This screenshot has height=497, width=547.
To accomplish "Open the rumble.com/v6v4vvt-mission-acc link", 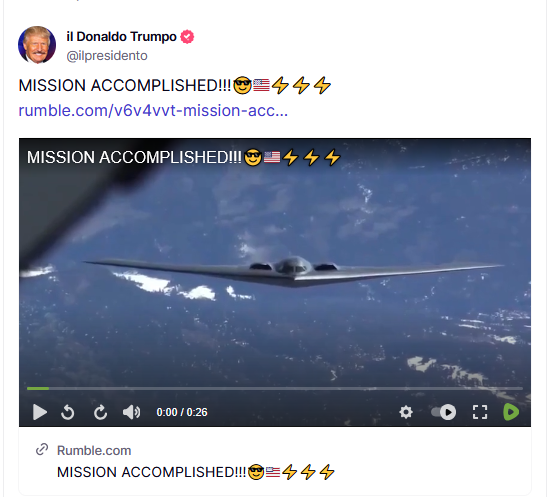I will 153,111.
